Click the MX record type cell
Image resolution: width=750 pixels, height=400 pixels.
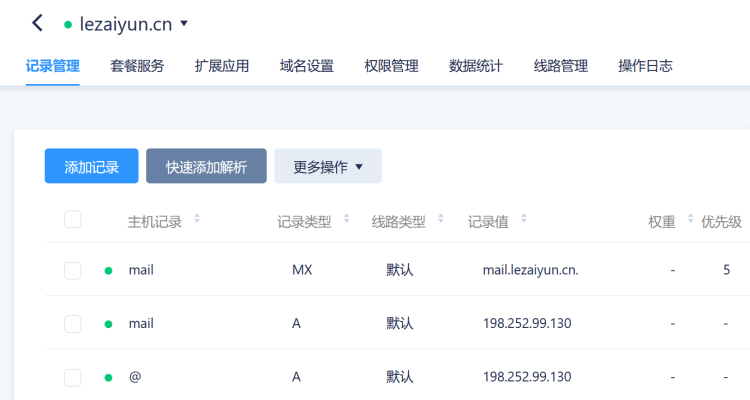[302, 270]
